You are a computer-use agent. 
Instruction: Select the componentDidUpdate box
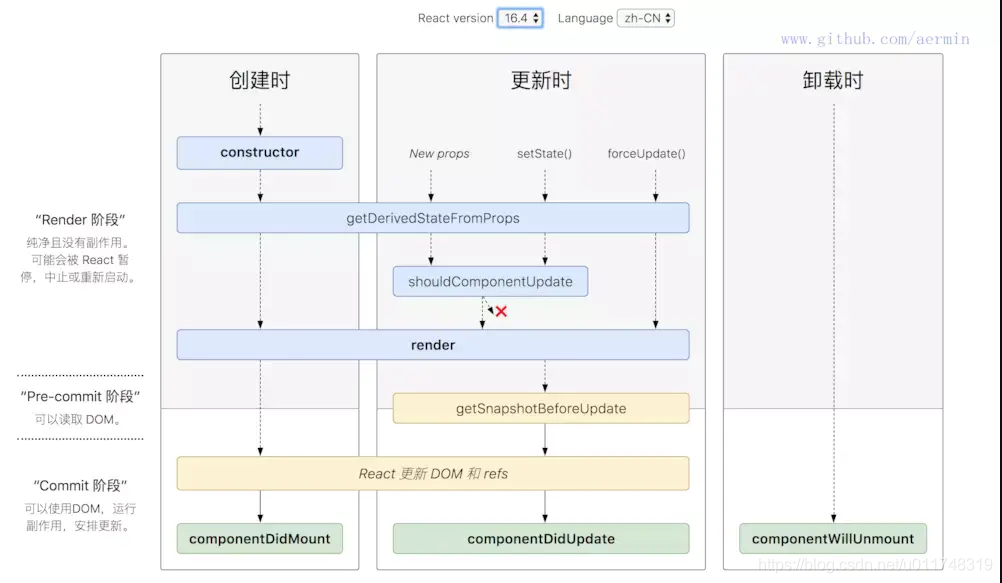pyautogui.click(x=541, y=538)
